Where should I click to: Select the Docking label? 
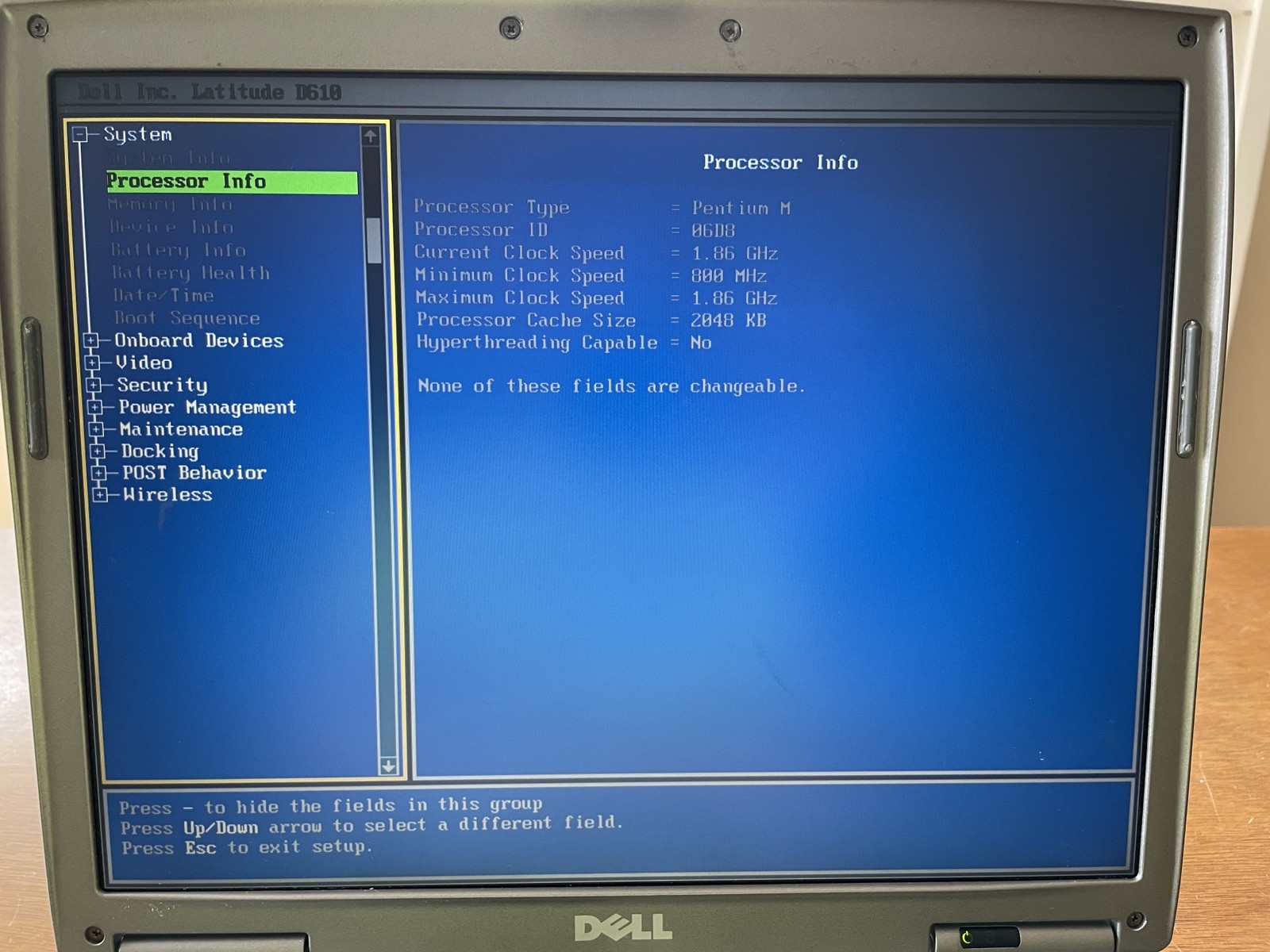coord(160,451)
